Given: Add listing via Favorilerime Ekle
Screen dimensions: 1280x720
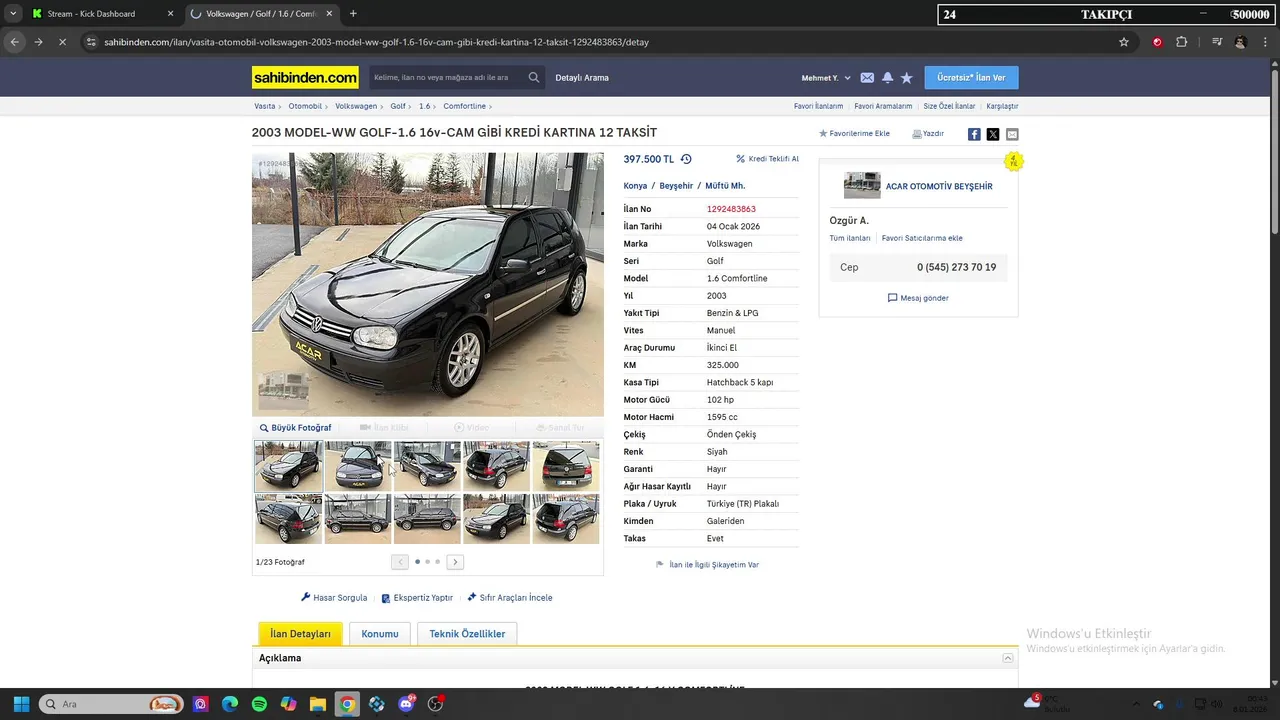Looking at the screenshot, I should (854, 133).
